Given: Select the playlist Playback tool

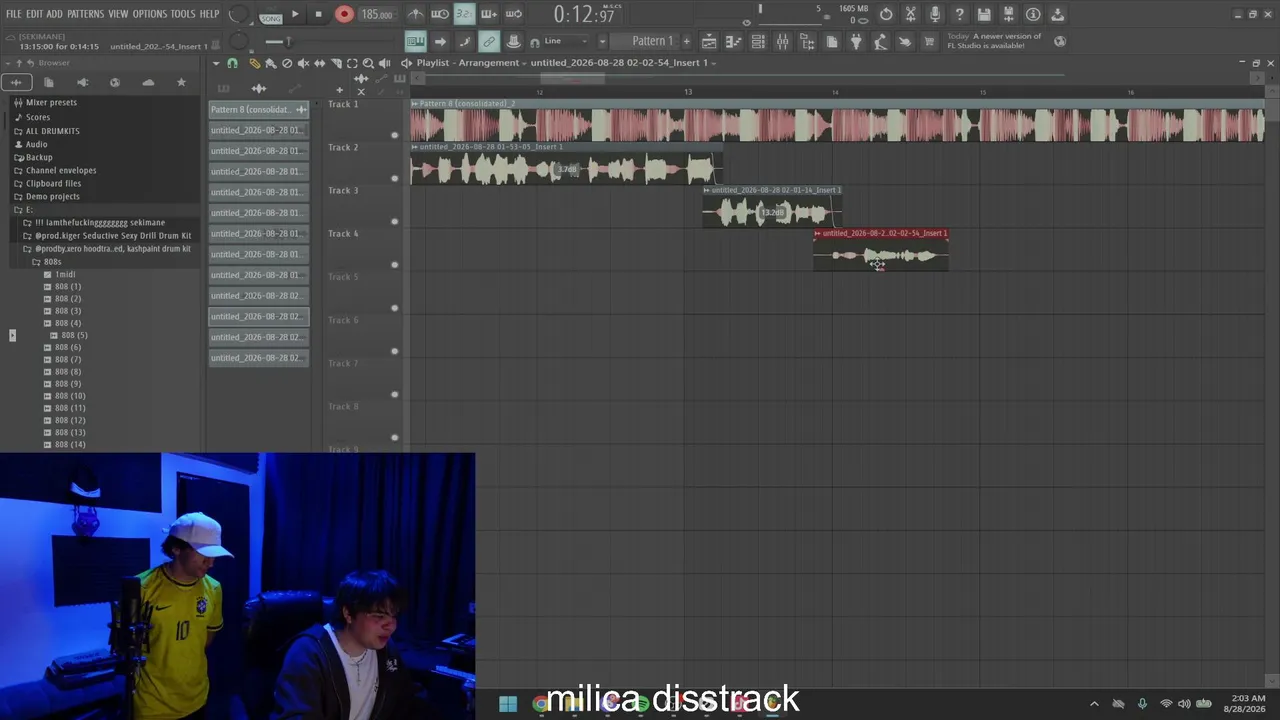Looking at the screenshot, I should [385, 63].
